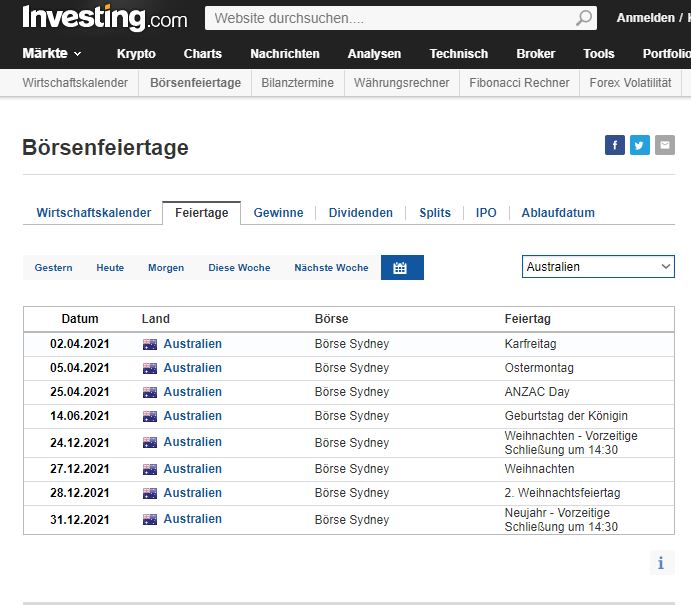
Task: Open Australien link in 27.12.2021 row
Action: (193, 468)
